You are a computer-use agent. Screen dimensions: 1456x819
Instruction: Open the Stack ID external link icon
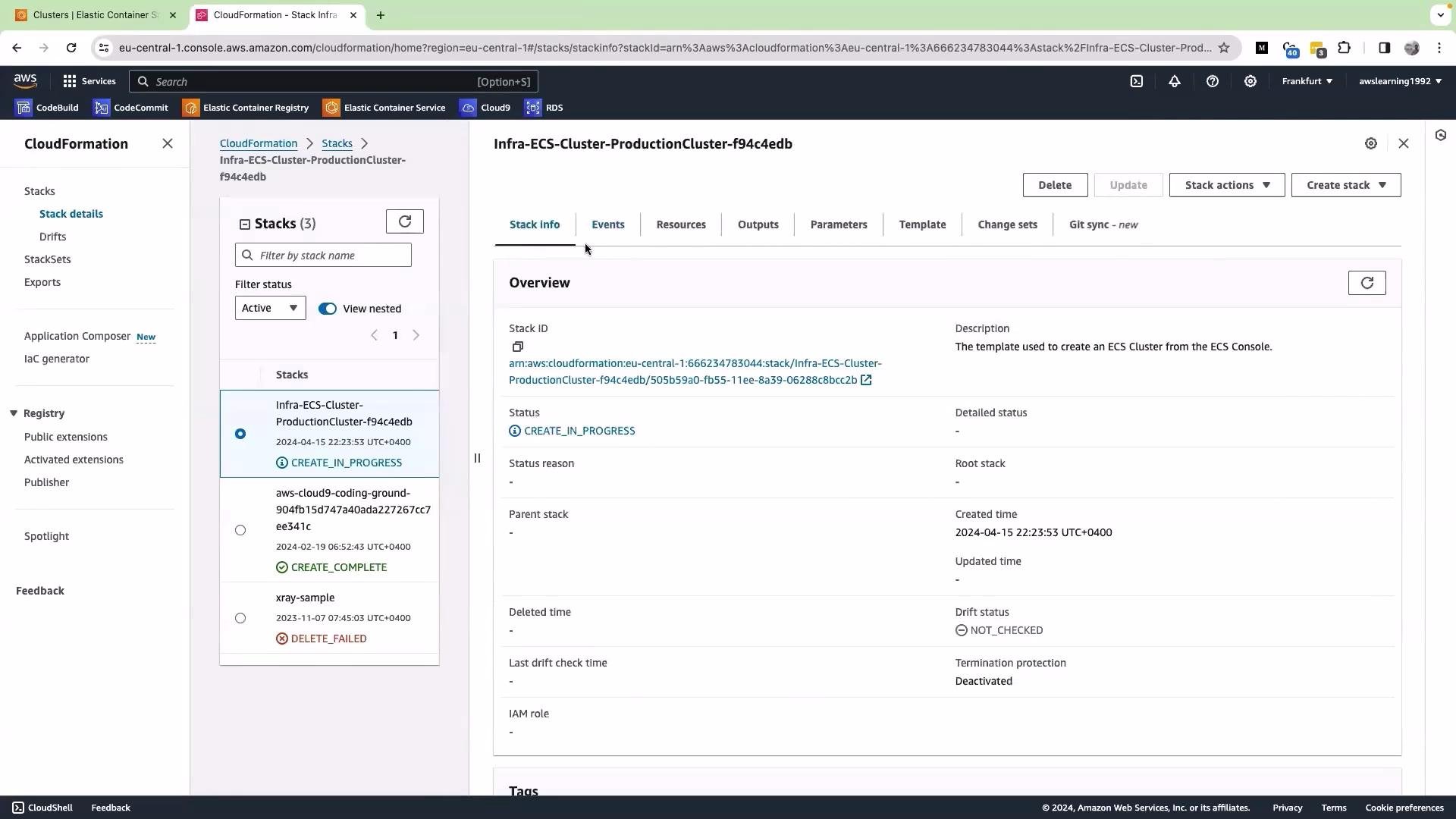(866, 380)
